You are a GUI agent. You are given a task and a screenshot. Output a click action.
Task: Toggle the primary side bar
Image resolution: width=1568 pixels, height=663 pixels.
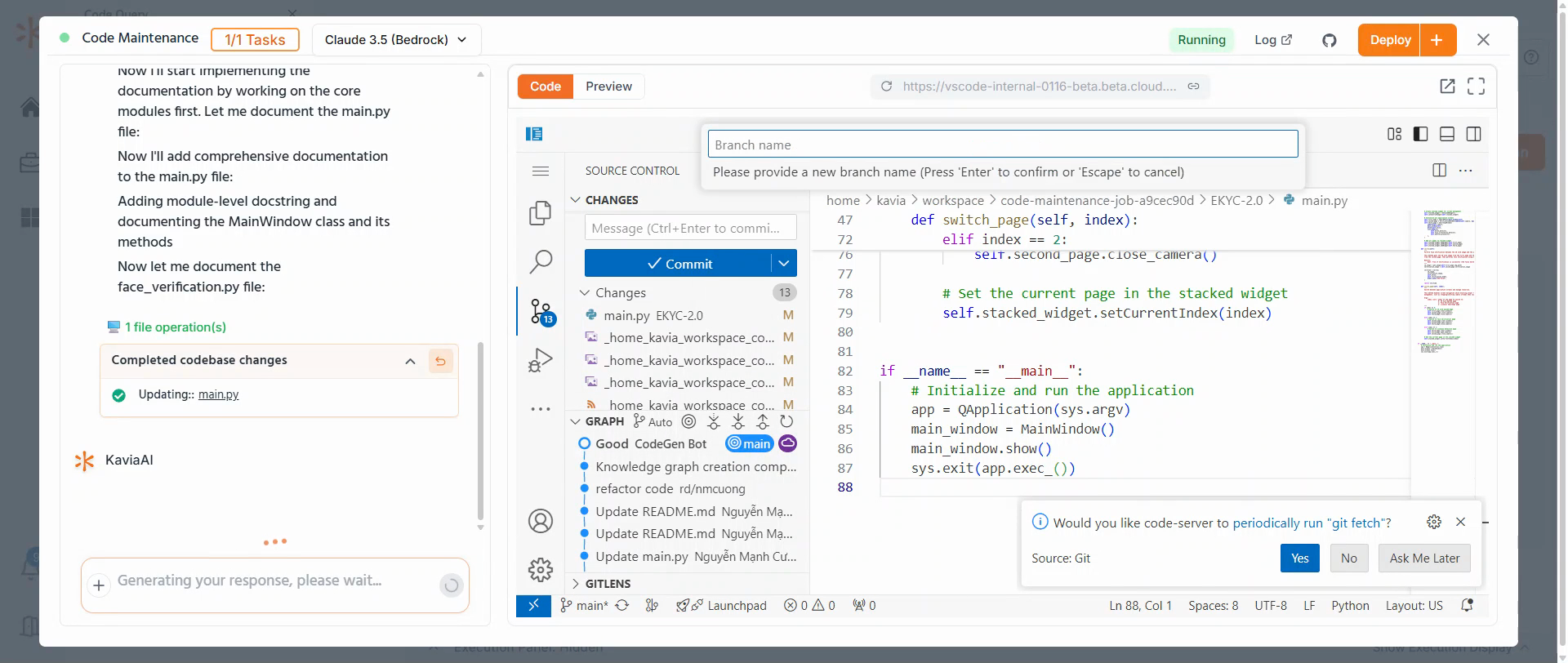[1421, 134]
